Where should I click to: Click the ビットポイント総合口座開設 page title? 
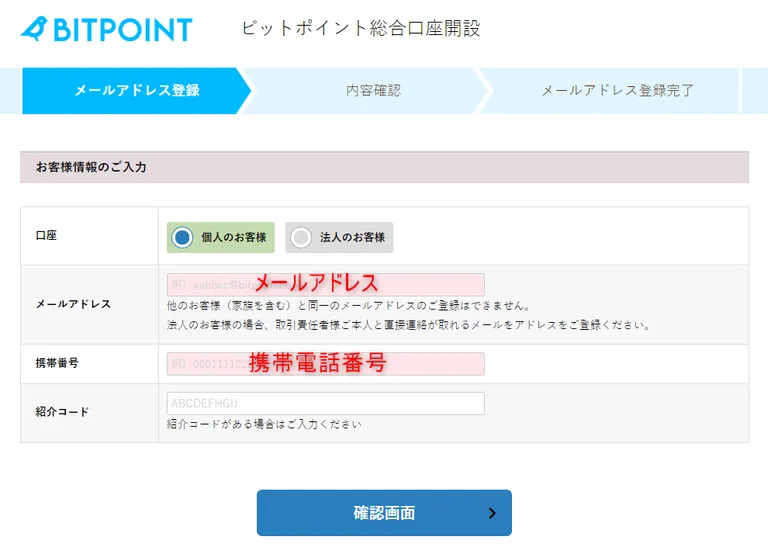pyautogui.click(x=361, y=28)
